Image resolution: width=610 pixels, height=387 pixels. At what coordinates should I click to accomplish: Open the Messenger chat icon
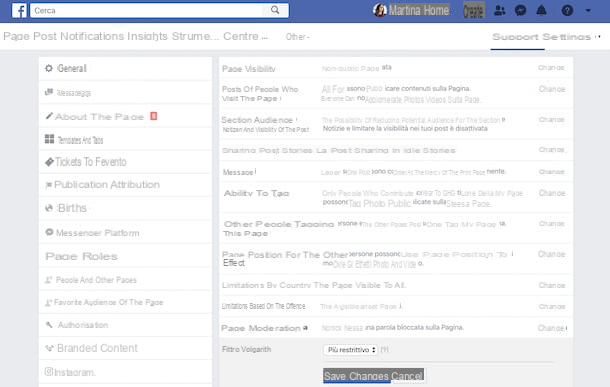click(520, 11)
